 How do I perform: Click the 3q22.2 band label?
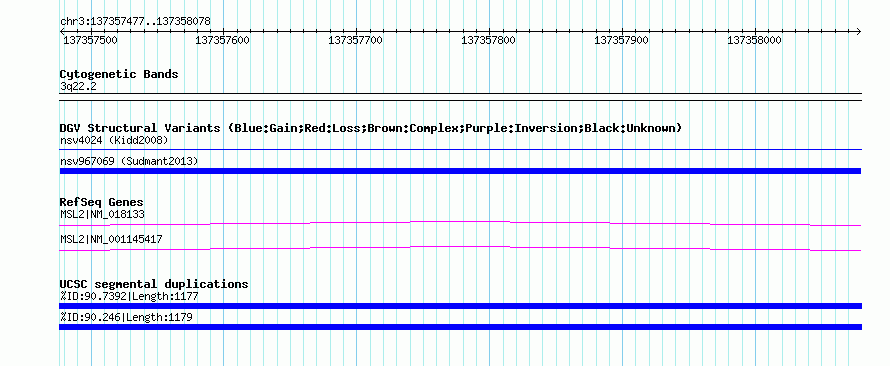click(x=78, y=86)
